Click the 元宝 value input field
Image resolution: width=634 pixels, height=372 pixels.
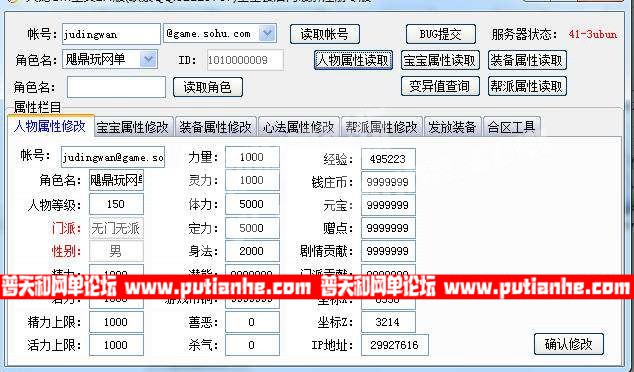pos(388,205)
